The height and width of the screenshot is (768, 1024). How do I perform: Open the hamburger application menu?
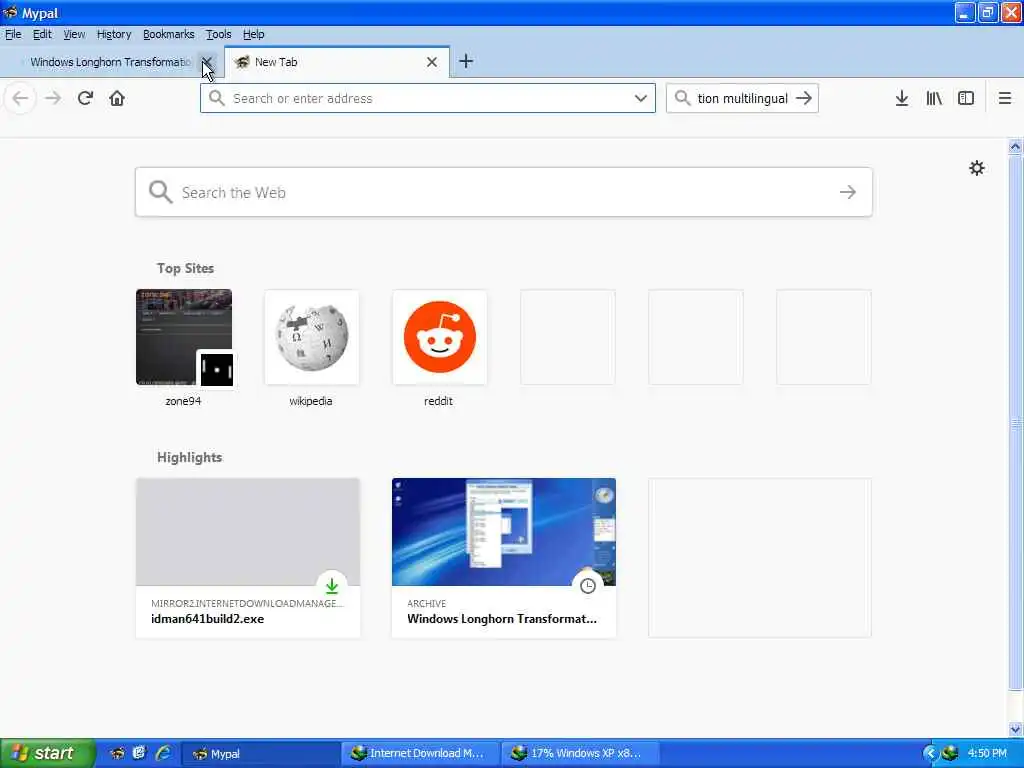(x=1004, y=99)
